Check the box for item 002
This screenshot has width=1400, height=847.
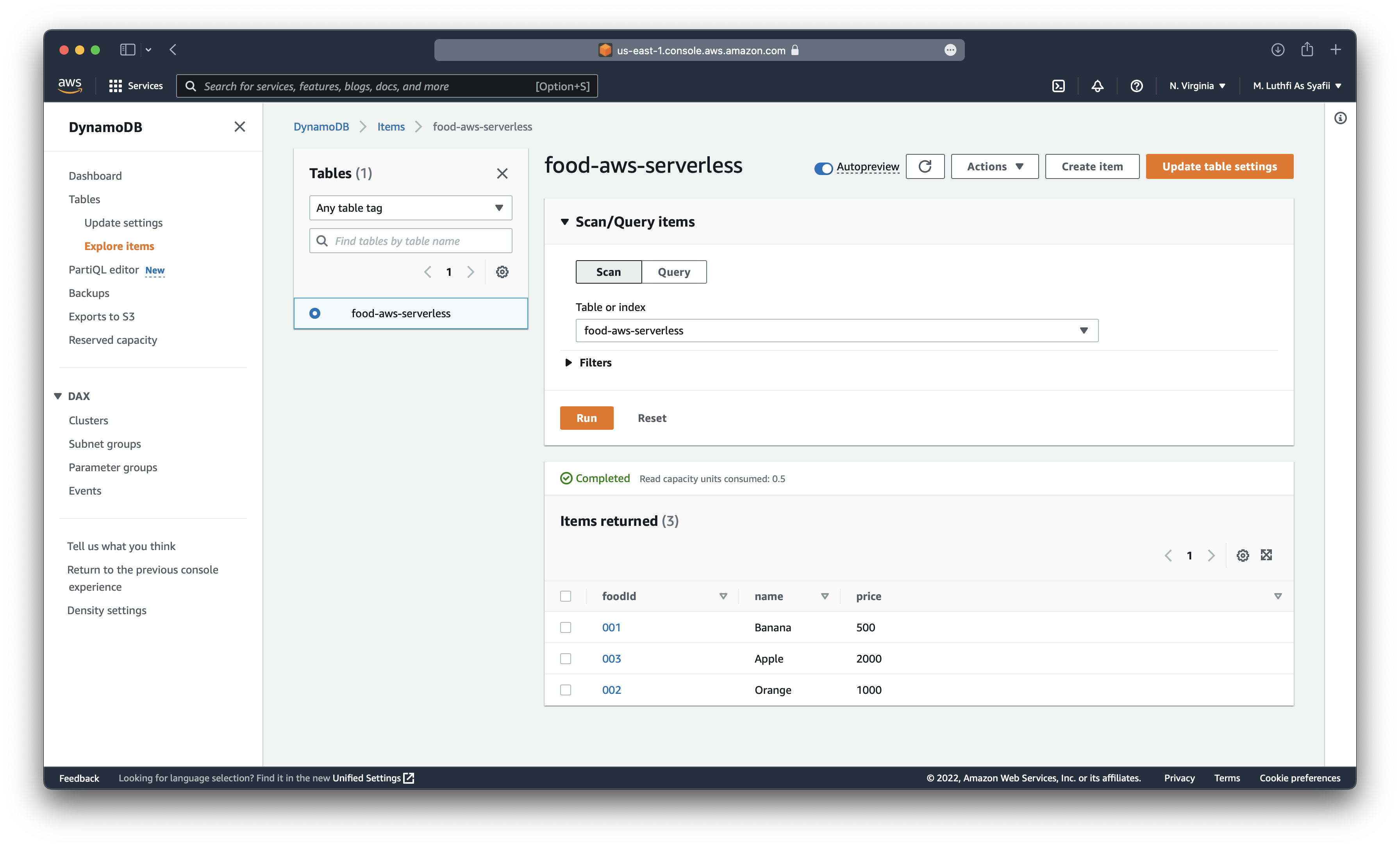[x=565, y=690]
